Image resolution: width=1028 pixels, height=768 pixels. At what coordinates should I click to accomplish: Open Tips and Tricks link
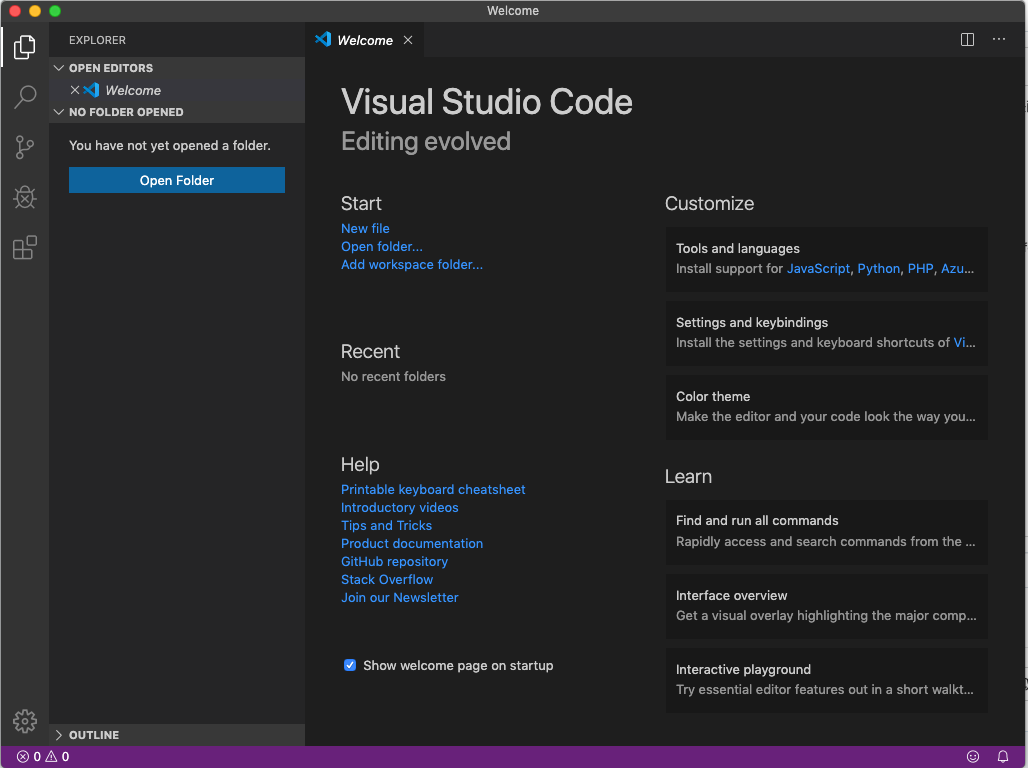386,525
